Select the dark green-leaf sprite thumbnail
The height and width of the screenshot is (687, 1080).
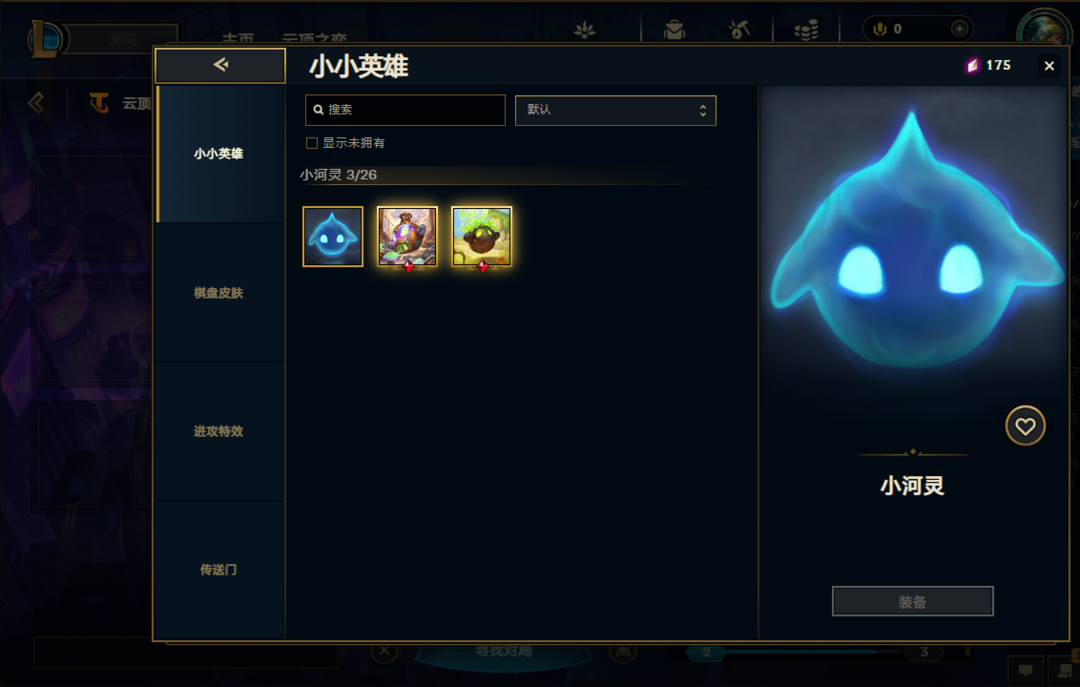click(x=481, y=236)
